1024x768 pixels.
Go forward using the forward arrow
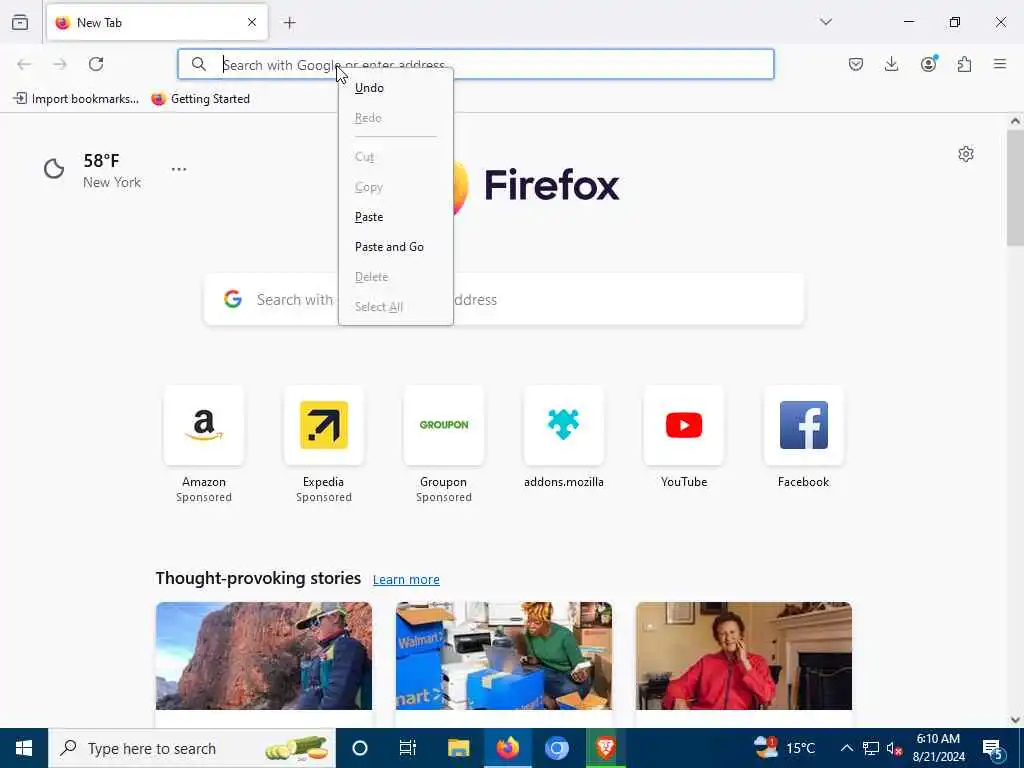(60, 64)
